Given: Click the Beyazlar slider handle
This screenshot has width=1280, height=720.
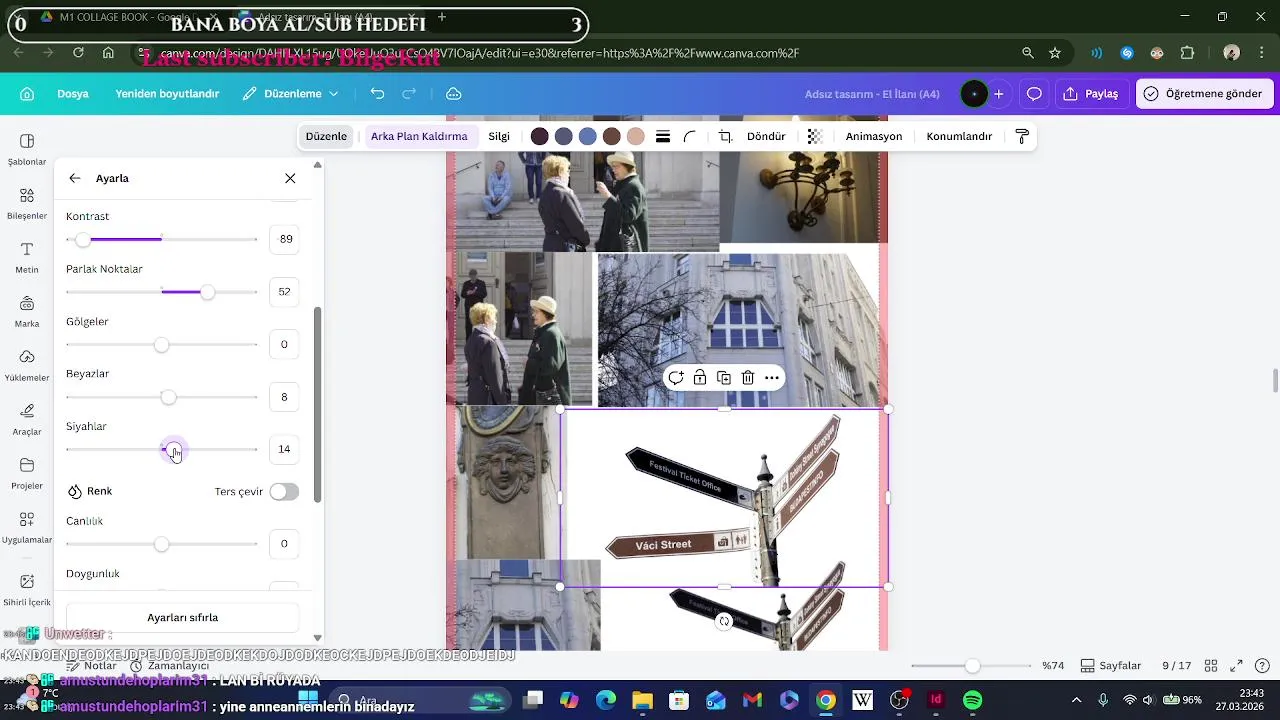Looking at the screenshot, I should [x=168, y=397].
